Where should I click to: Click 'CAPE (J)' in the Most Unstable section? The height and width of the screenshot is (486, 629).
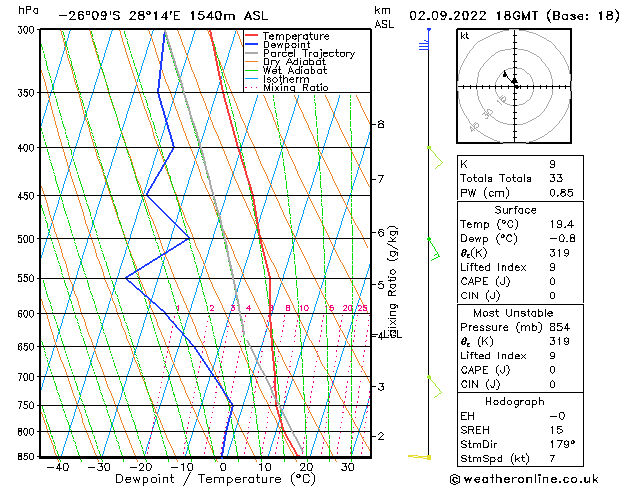click(485, 370)
